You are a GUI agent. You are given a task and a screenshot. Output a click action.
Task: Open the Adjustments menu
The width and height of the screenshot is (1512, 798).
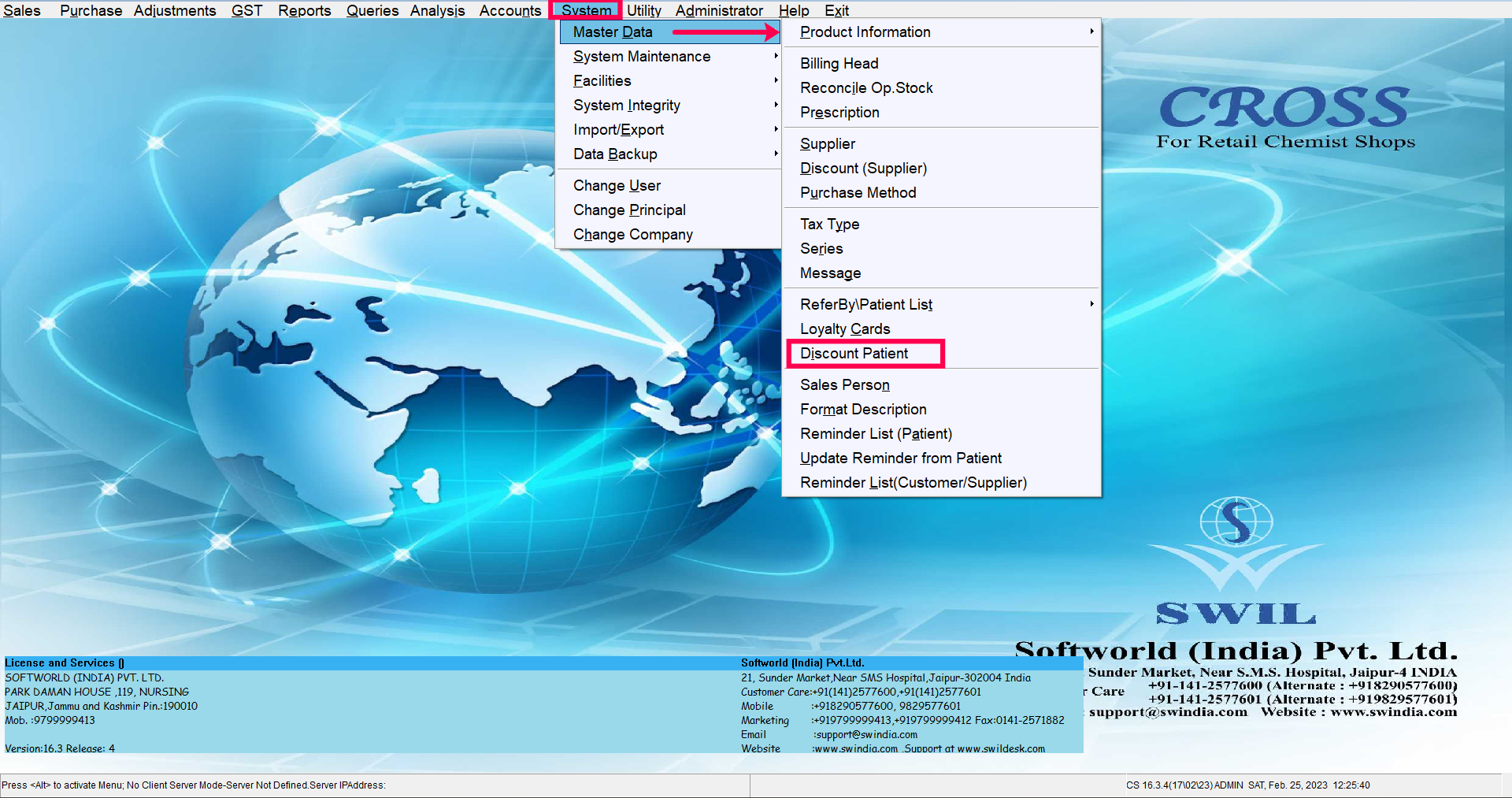[175, 10]
